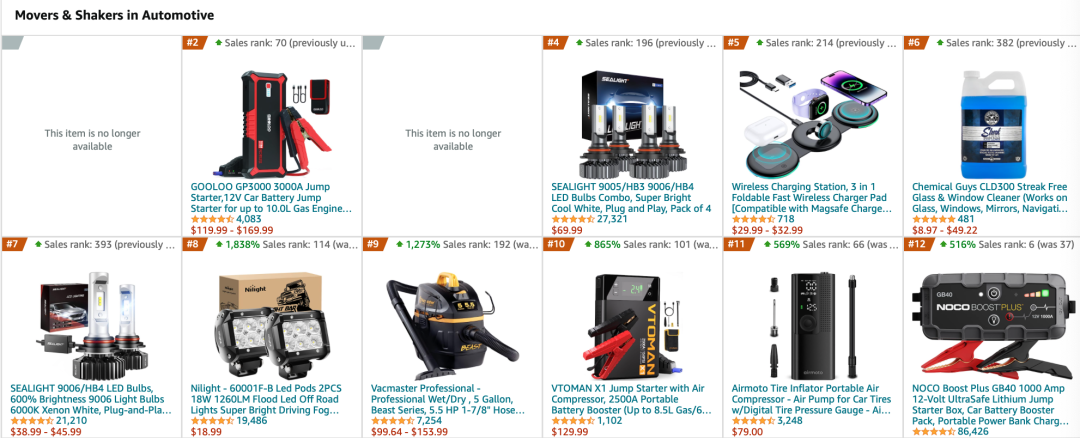The image size is (1080, 438).
Task: Open Chemical Guys CLD300 title link
Action: (993, 197)
